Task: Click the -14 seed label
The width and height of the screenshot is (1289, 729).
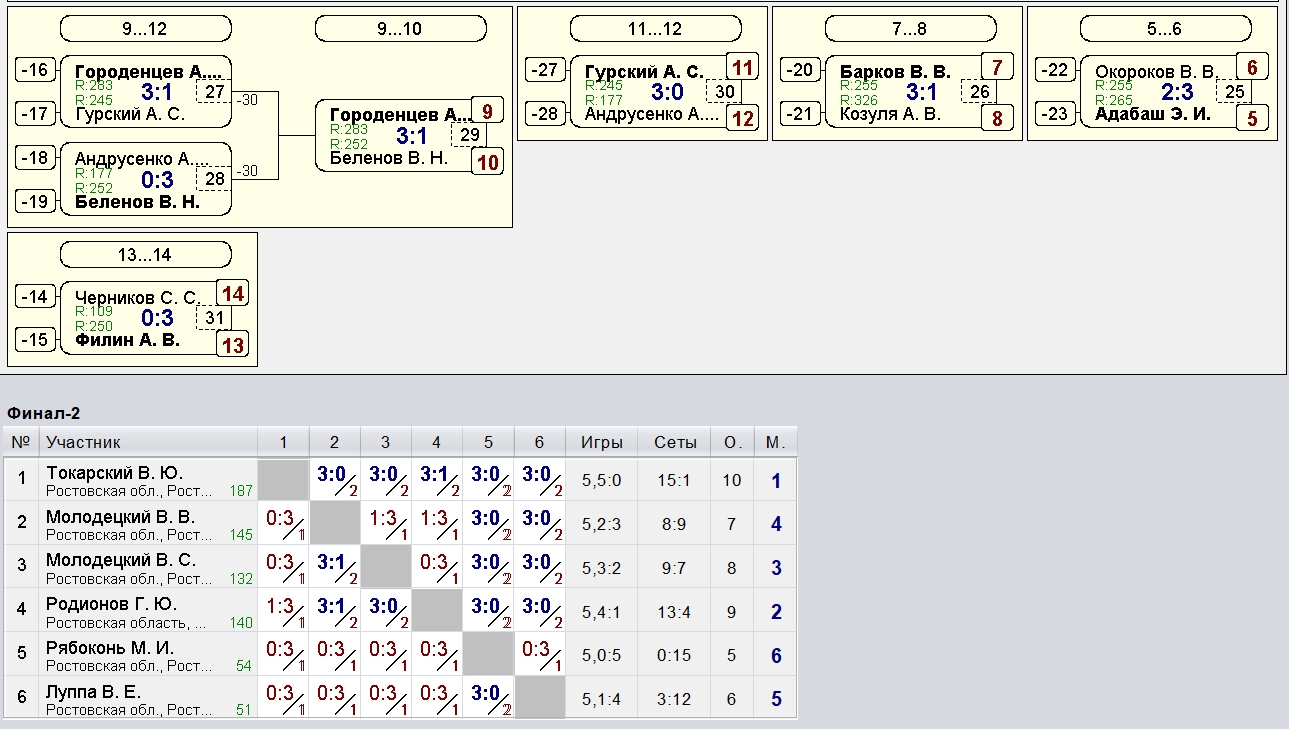Action: pyautogui.click(x=34, y=296)
